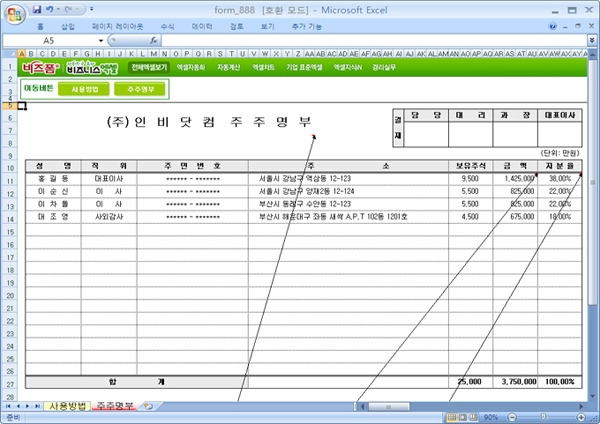Select row 10 header
Image resolution: width=600 pixels, height=424 pixels.
(10, 168)
